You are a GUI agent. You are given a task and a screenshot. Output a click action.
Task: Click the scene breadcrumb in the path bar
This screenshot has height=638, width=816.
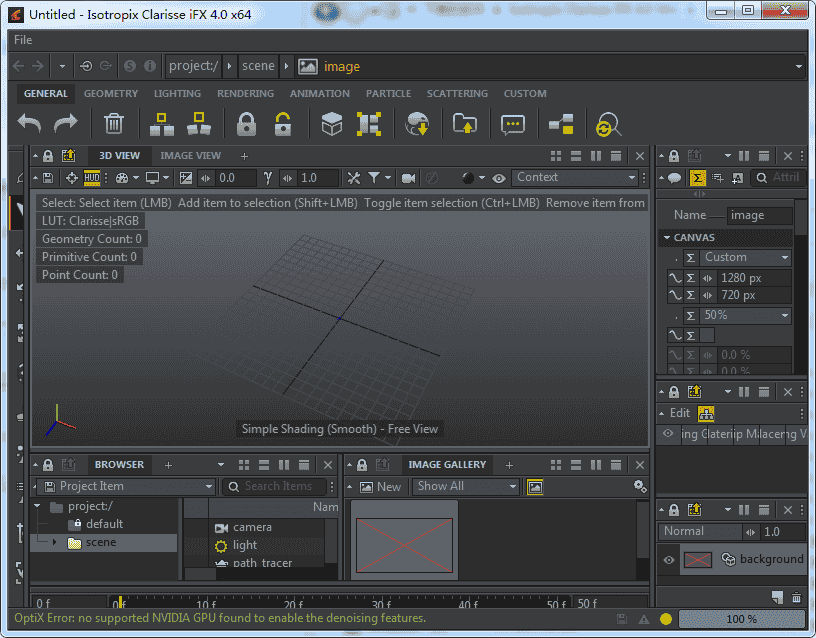point(258,65)
